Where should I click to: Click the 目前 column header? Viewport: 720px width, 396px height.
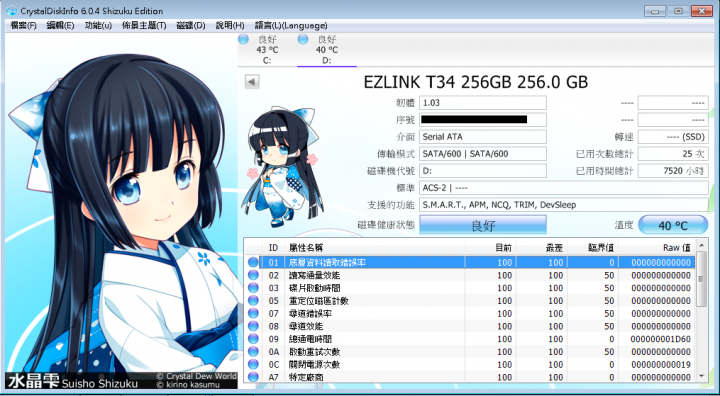click(x=491, y=248)
